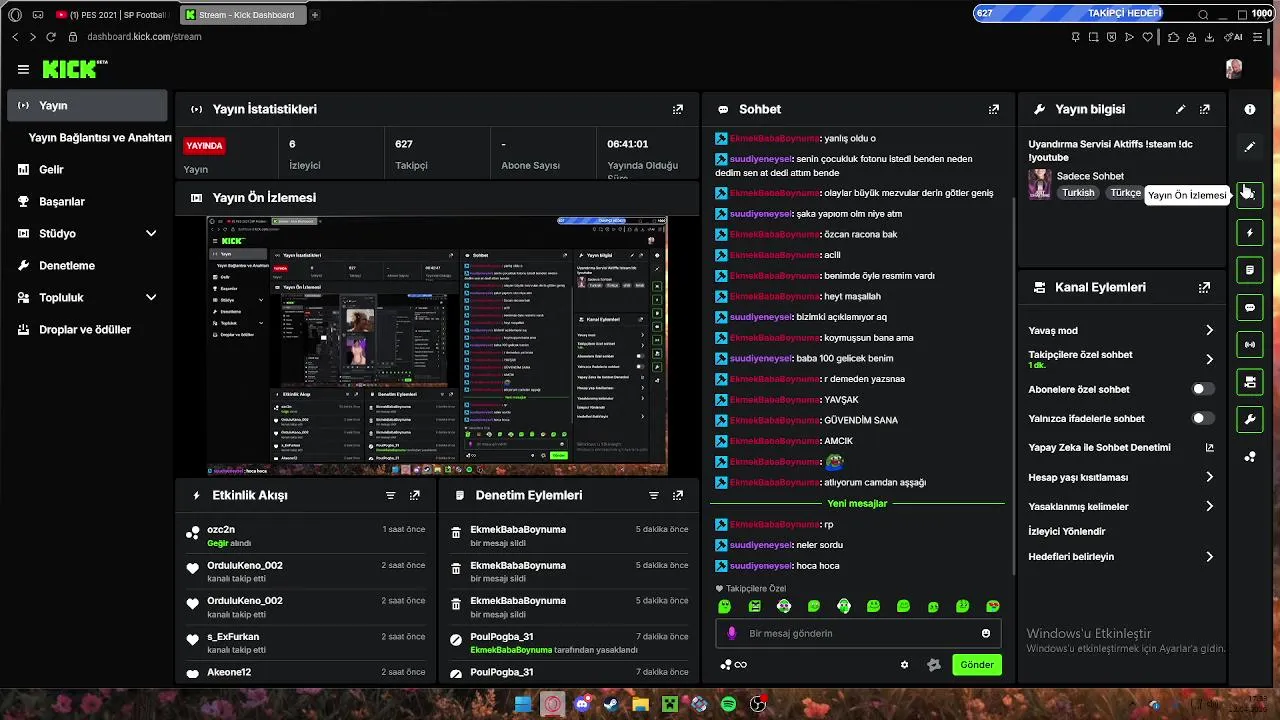
Task: Click the Takipçi Hedefi progress bar
Action: point(1124,13)
